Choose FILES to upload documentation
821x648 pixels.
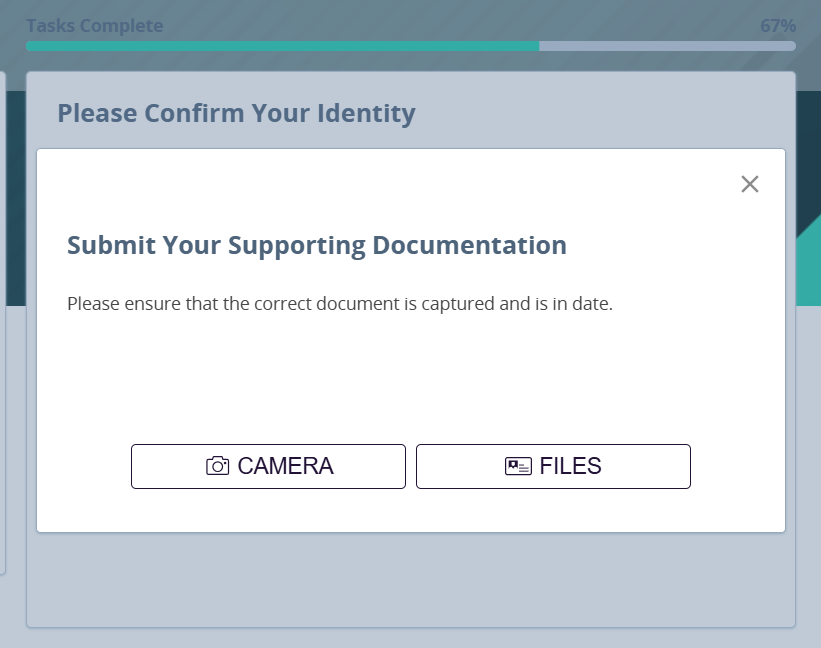553,465
